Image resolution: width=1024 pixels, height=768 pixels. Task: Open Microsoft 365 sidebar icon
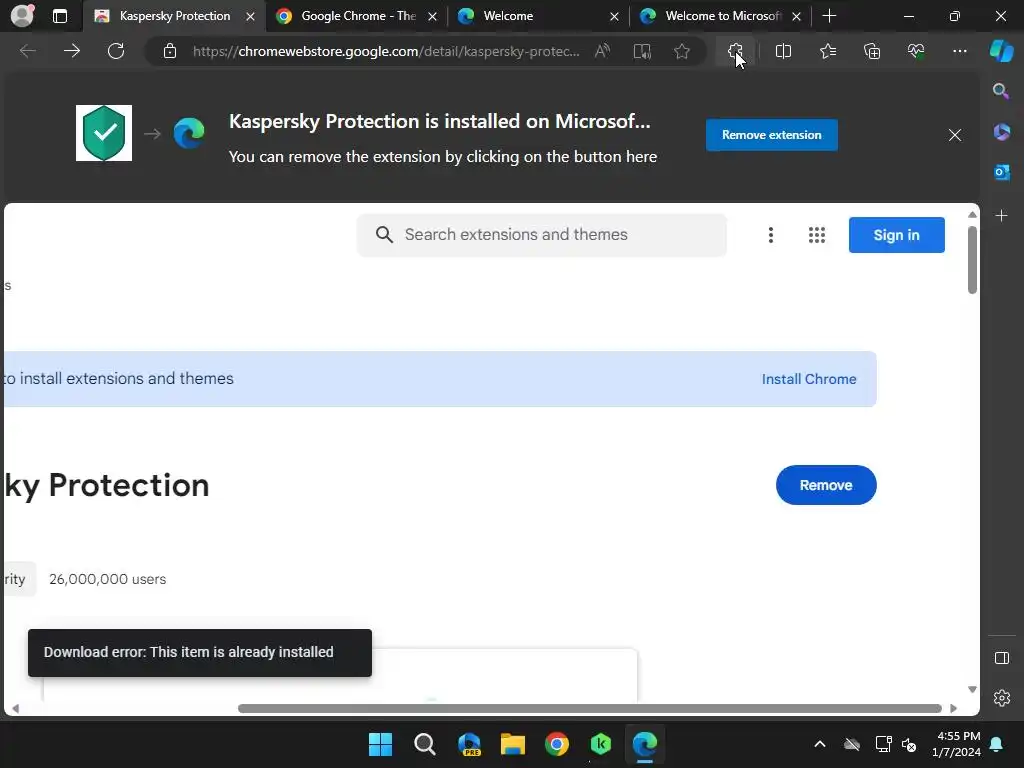click(x=1001, y=132)
